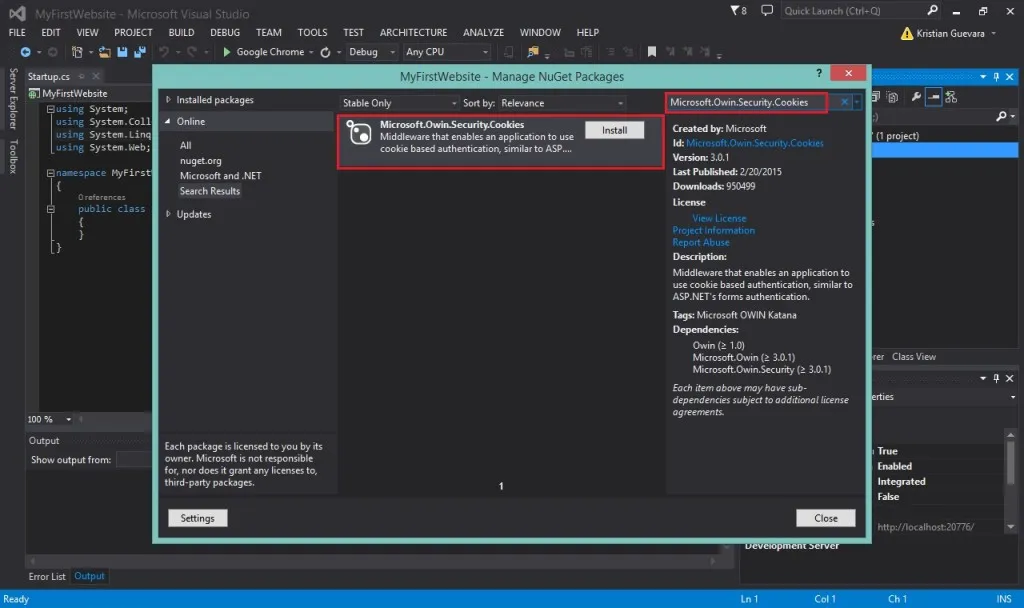1024x608 pixels.
Task: Open the BUILD menu
Action: (181, 32)
